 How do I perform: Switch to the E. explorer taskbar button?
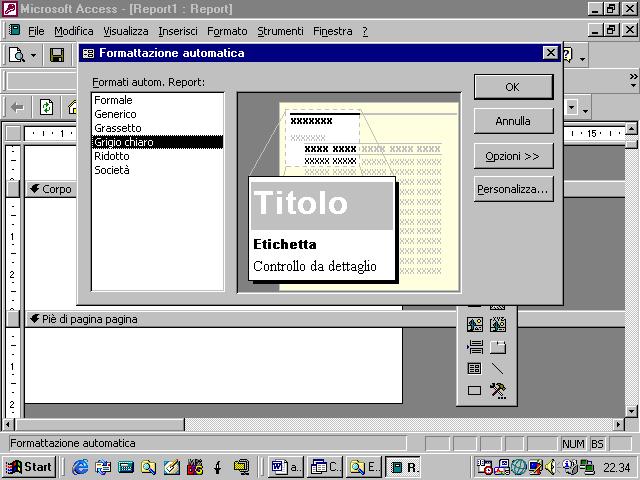(363, 467)
